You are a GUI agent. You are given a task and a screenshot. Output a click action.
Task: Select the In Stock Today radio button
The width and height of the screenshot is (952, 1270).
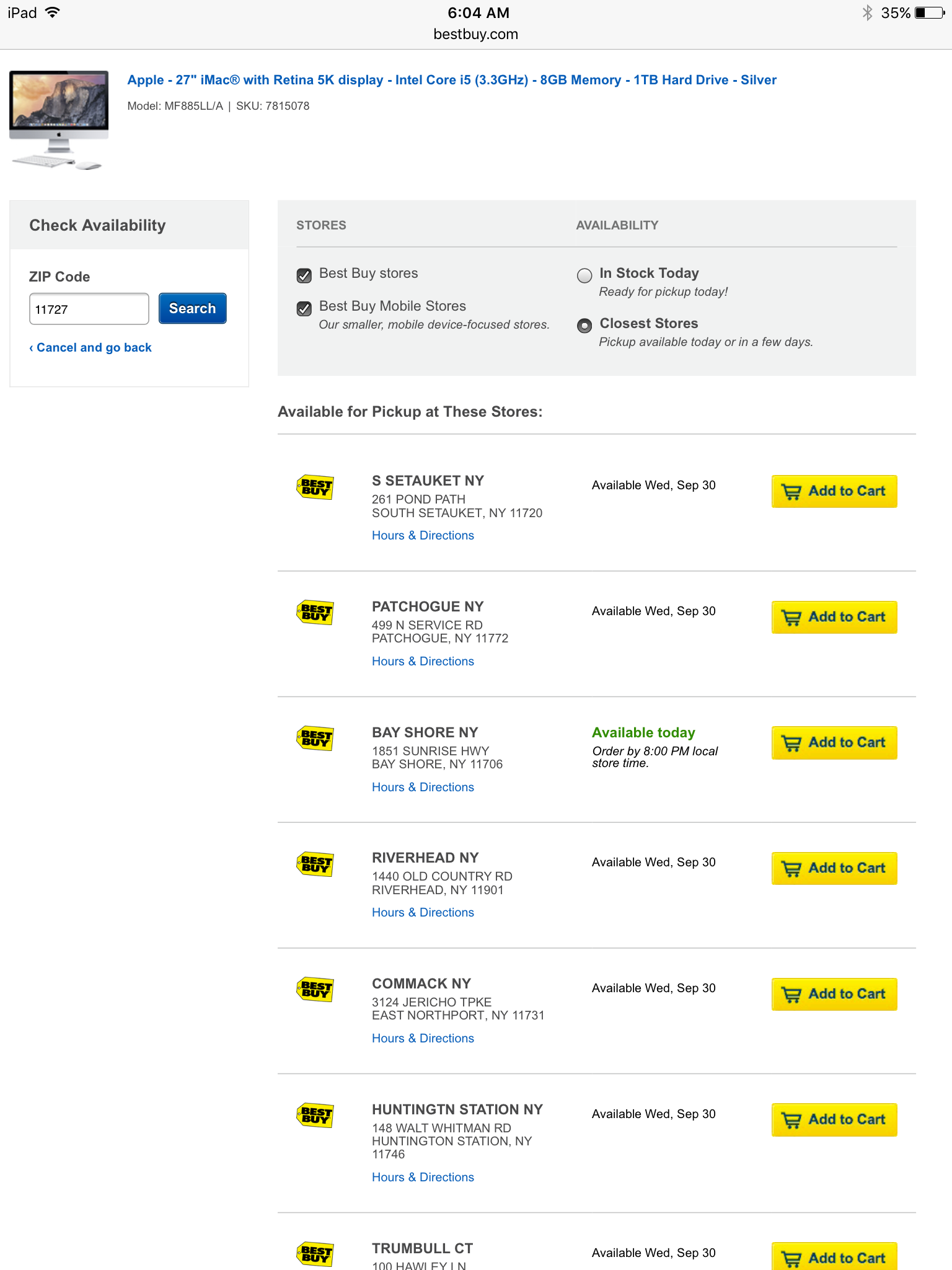pos(584,275)
